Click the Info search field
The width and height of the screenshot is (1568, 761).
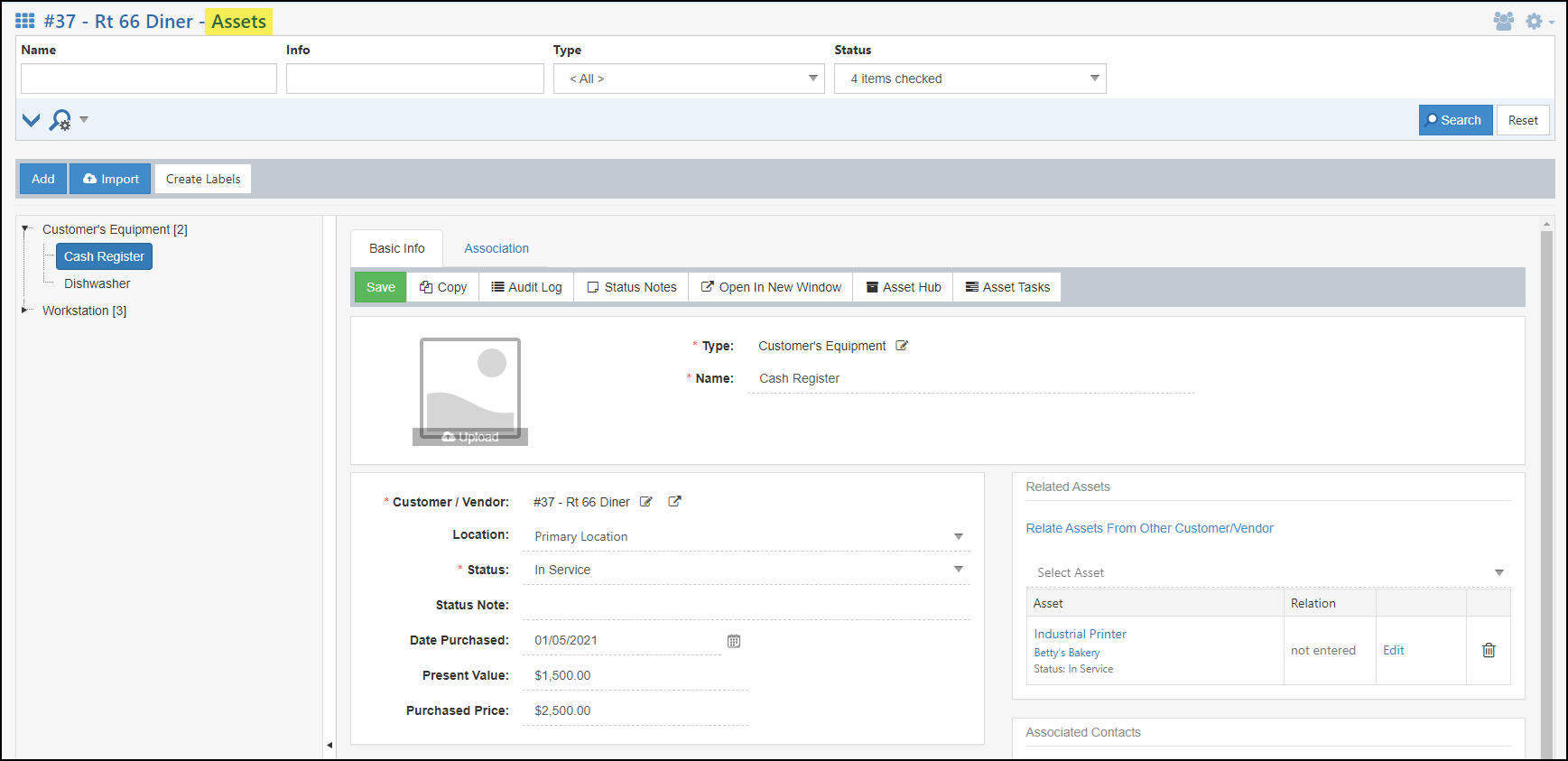415,79
